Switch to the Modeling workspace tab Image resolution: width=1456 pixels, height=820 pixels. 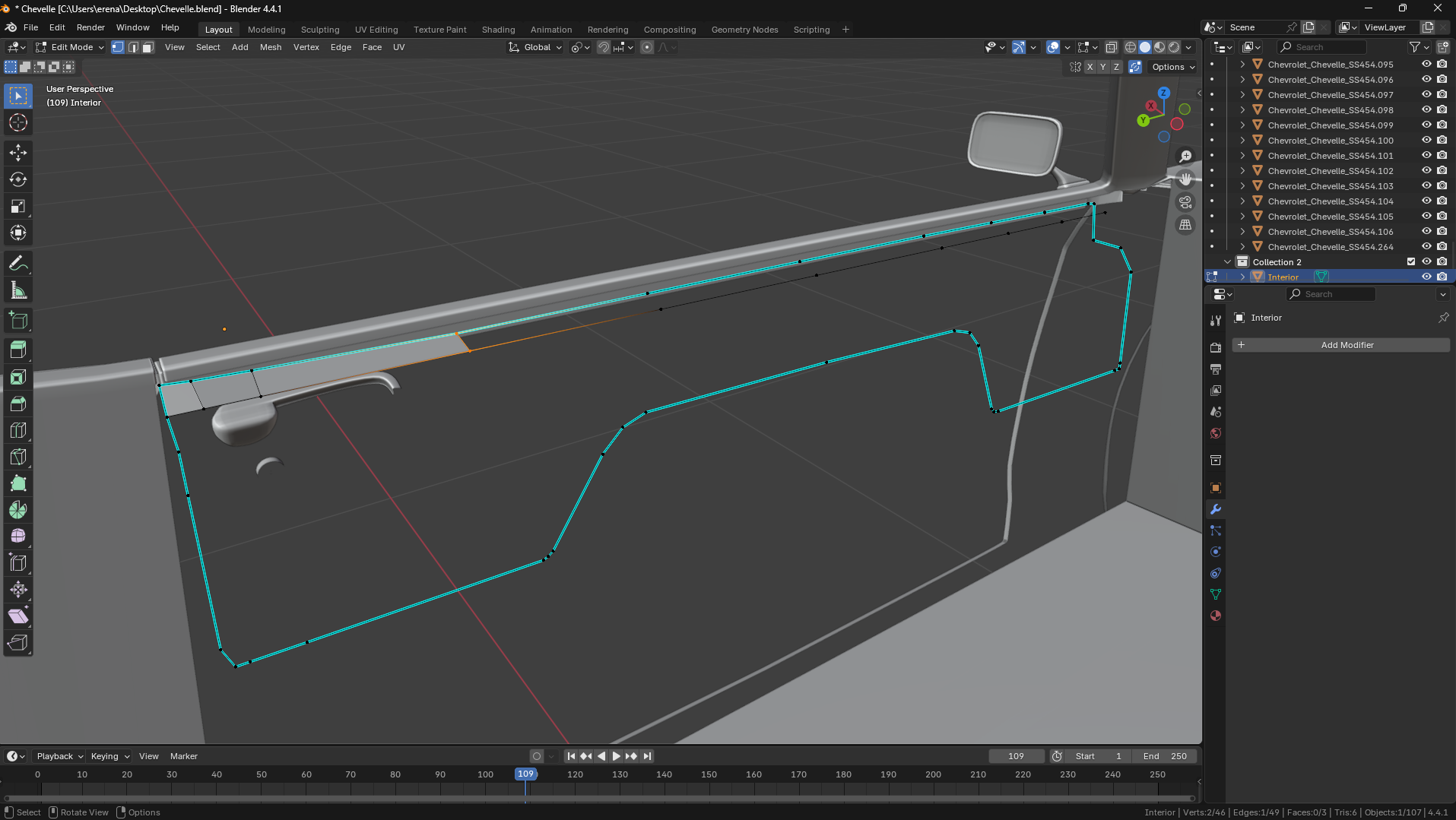[266, 30]
